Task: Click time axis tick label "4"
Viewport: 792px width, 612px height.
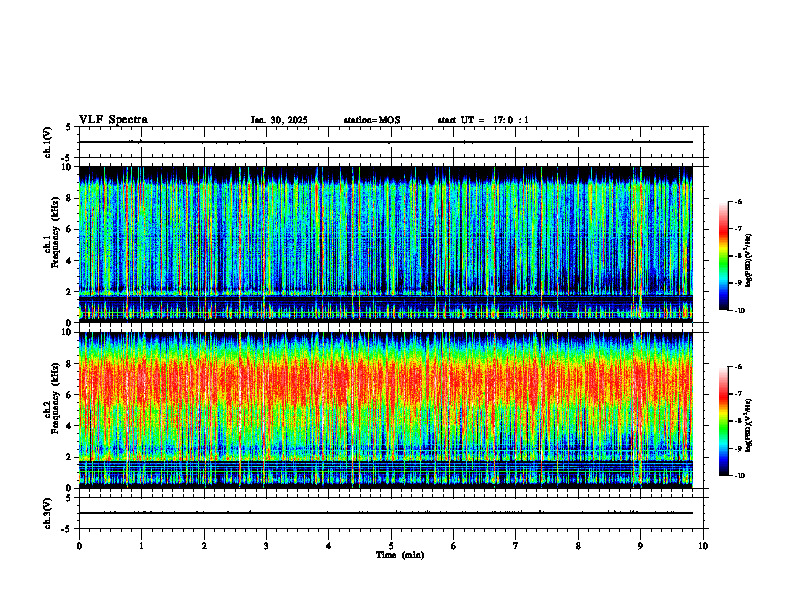Action: [329, 546]
